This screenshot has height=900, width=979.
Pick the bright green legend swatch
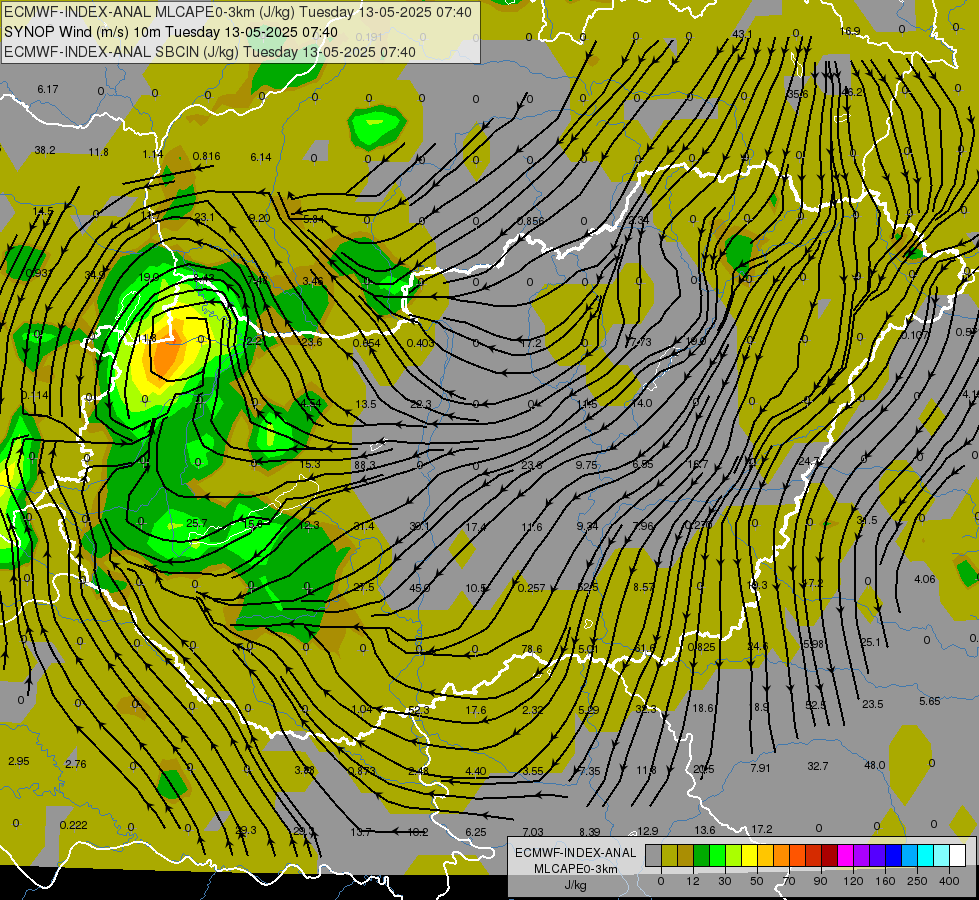click(x=717, y=856)
